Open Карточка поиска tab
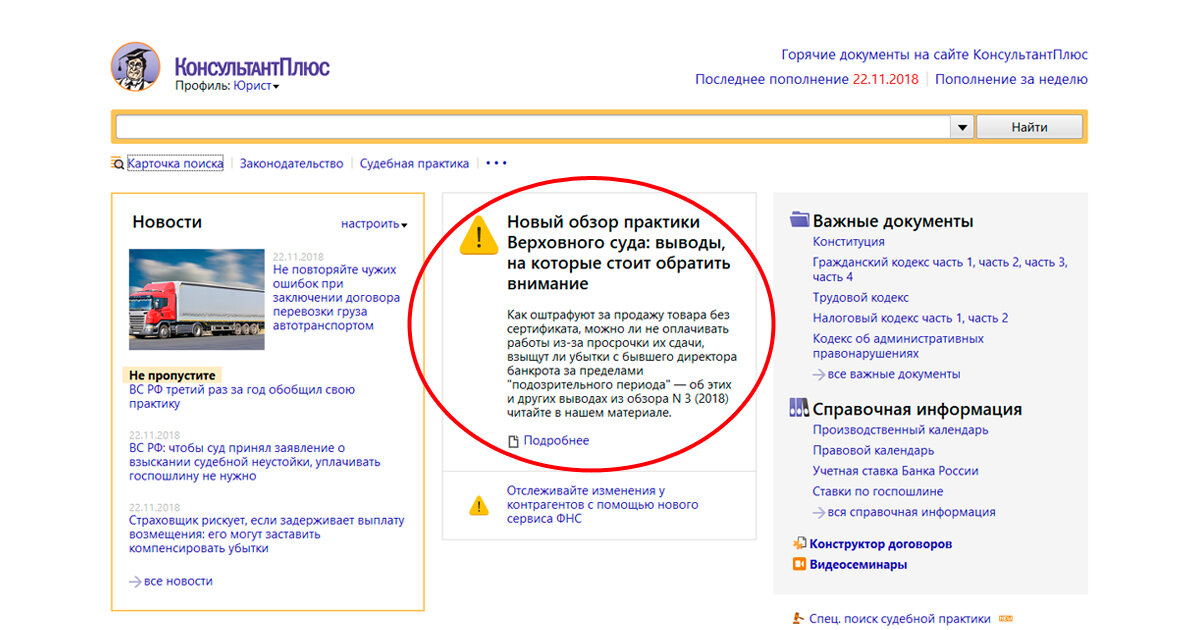Viewport: 1200px width, 630px height. pos(175,163)
